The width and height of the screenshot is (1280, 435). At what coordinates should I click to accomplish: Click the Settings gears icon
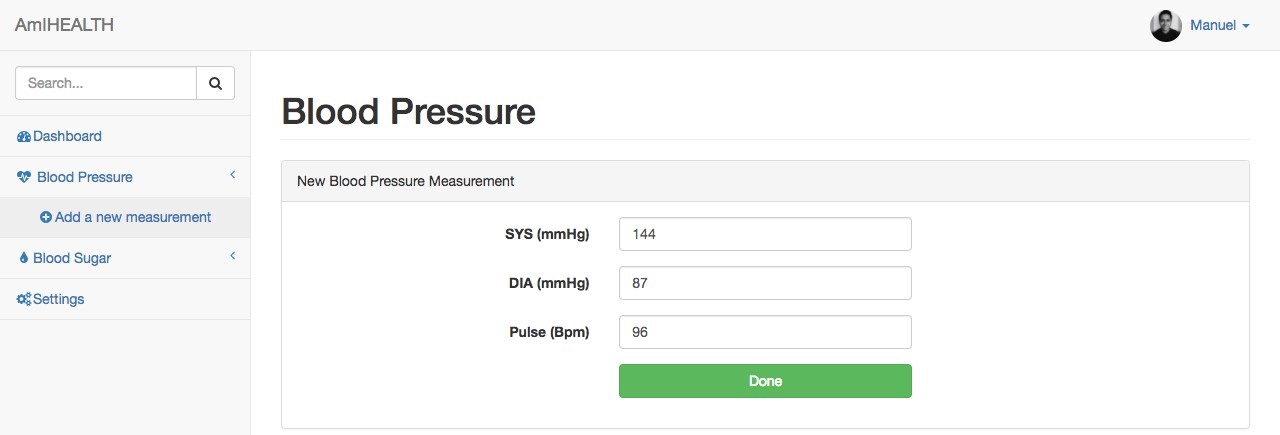point(24,299)
